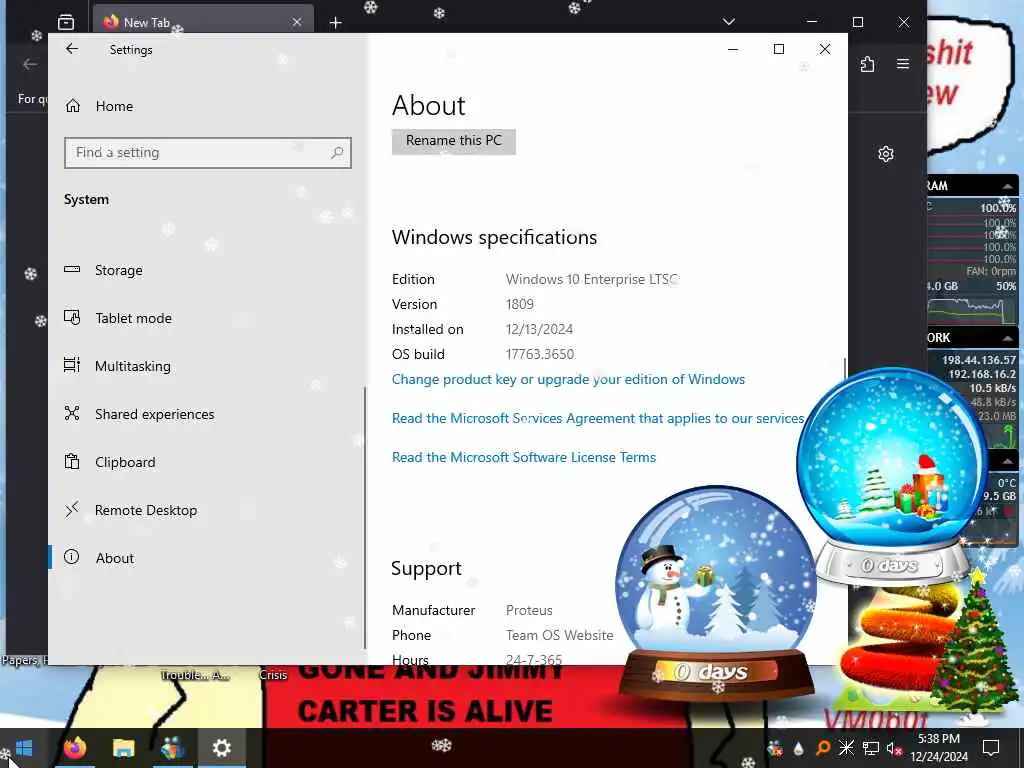The image size is (1024, 768).
Task: Click the About info circle icon
Action: coord(72,557)
